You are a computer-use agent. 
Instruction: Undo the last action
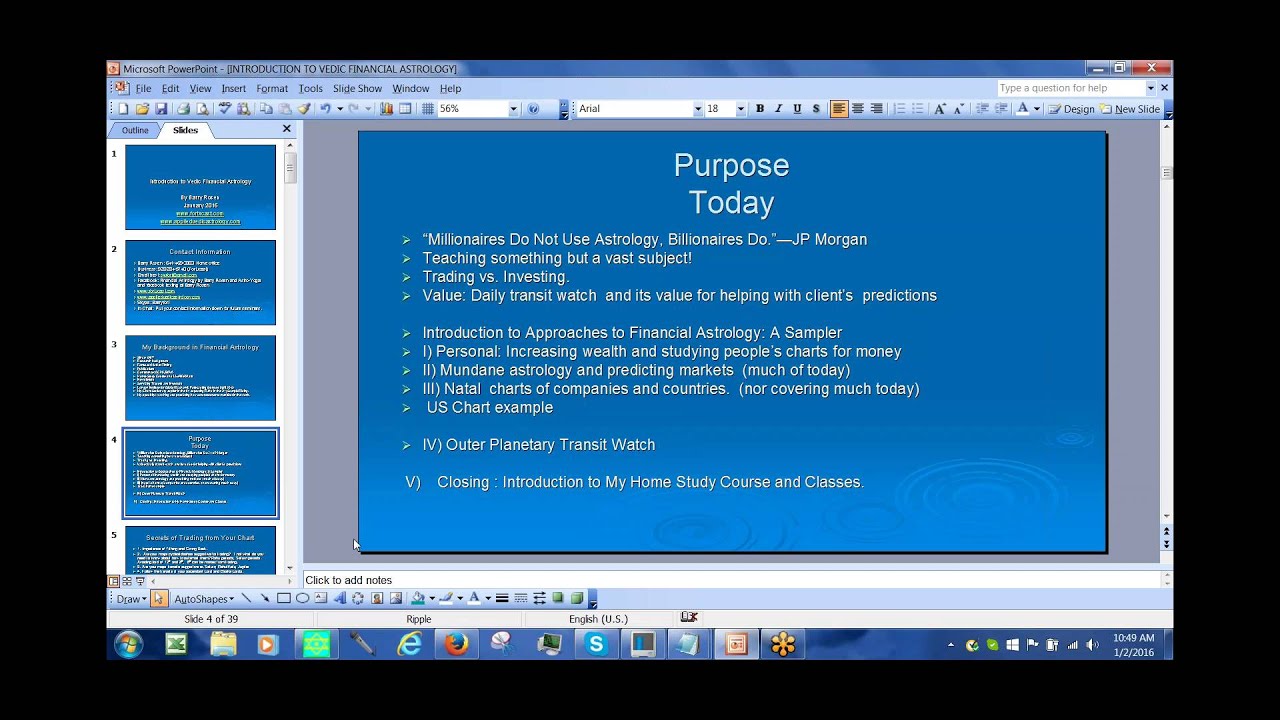point(324,109)
